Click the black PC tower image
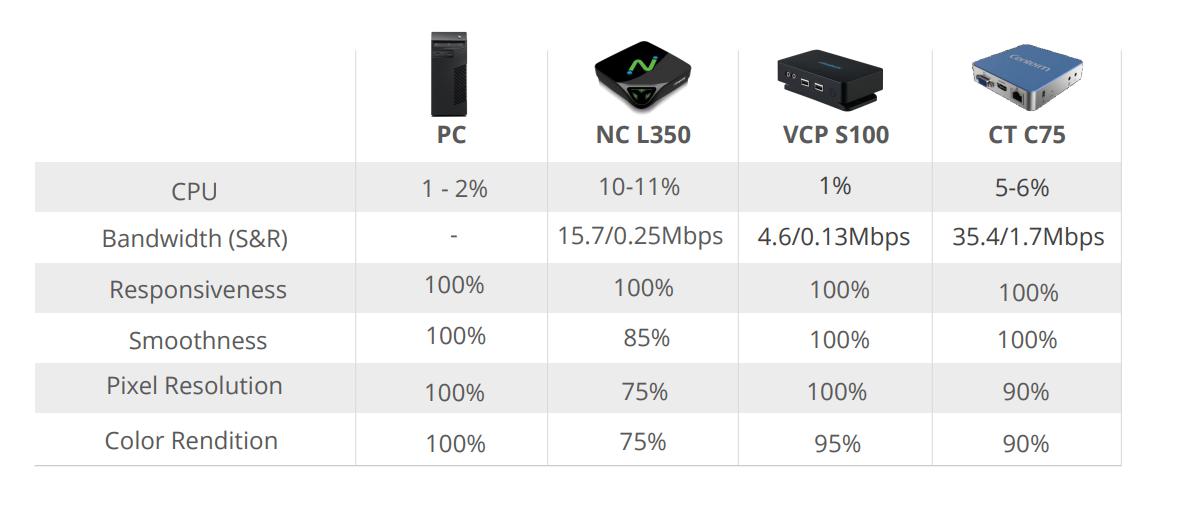This screenshot has height=505, width=1180. pyautogui.click(x=449, y=74)
